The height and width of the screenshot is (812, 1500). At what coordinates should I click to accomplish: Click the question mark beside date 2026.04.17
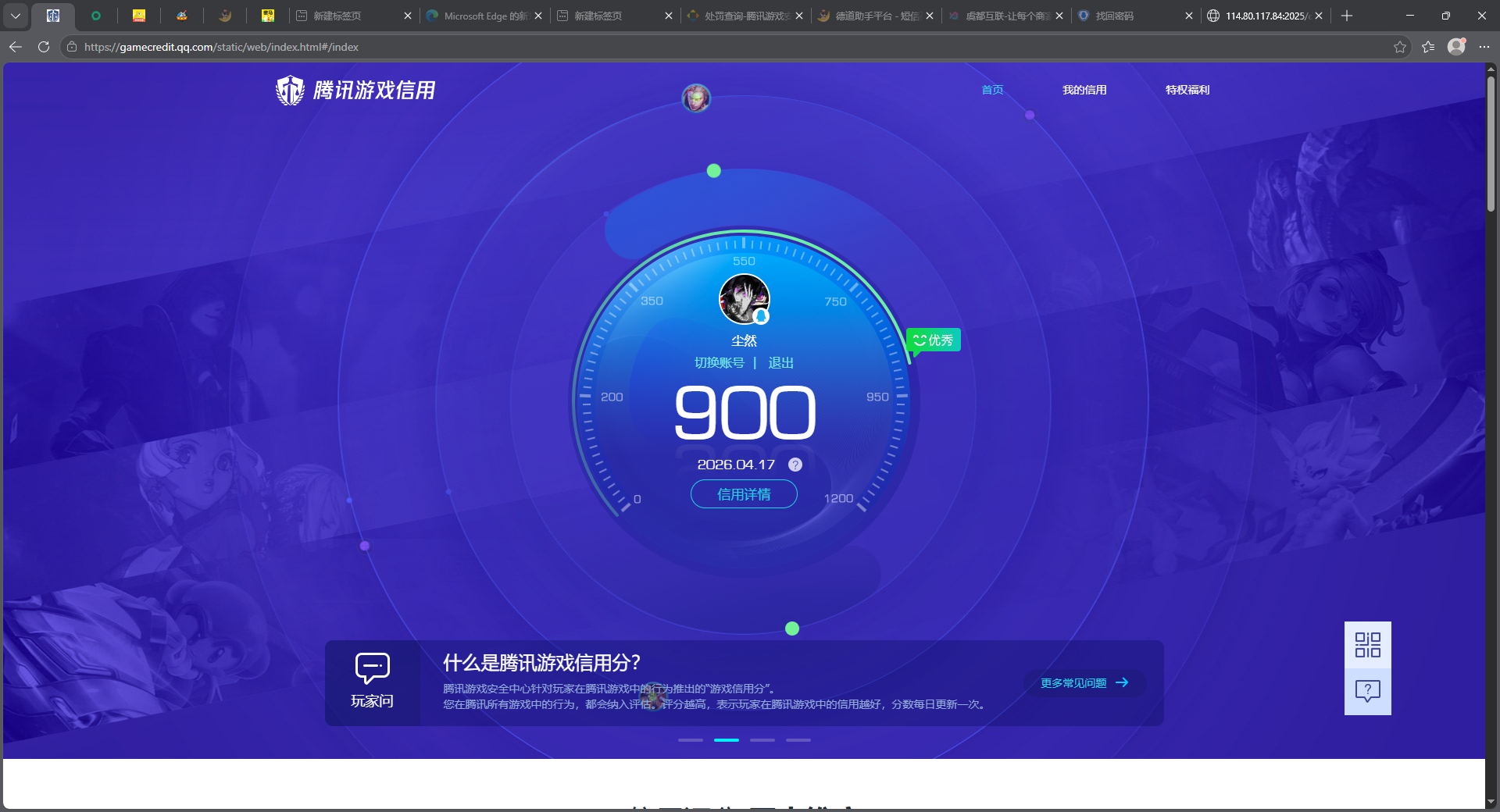point(795,465)
